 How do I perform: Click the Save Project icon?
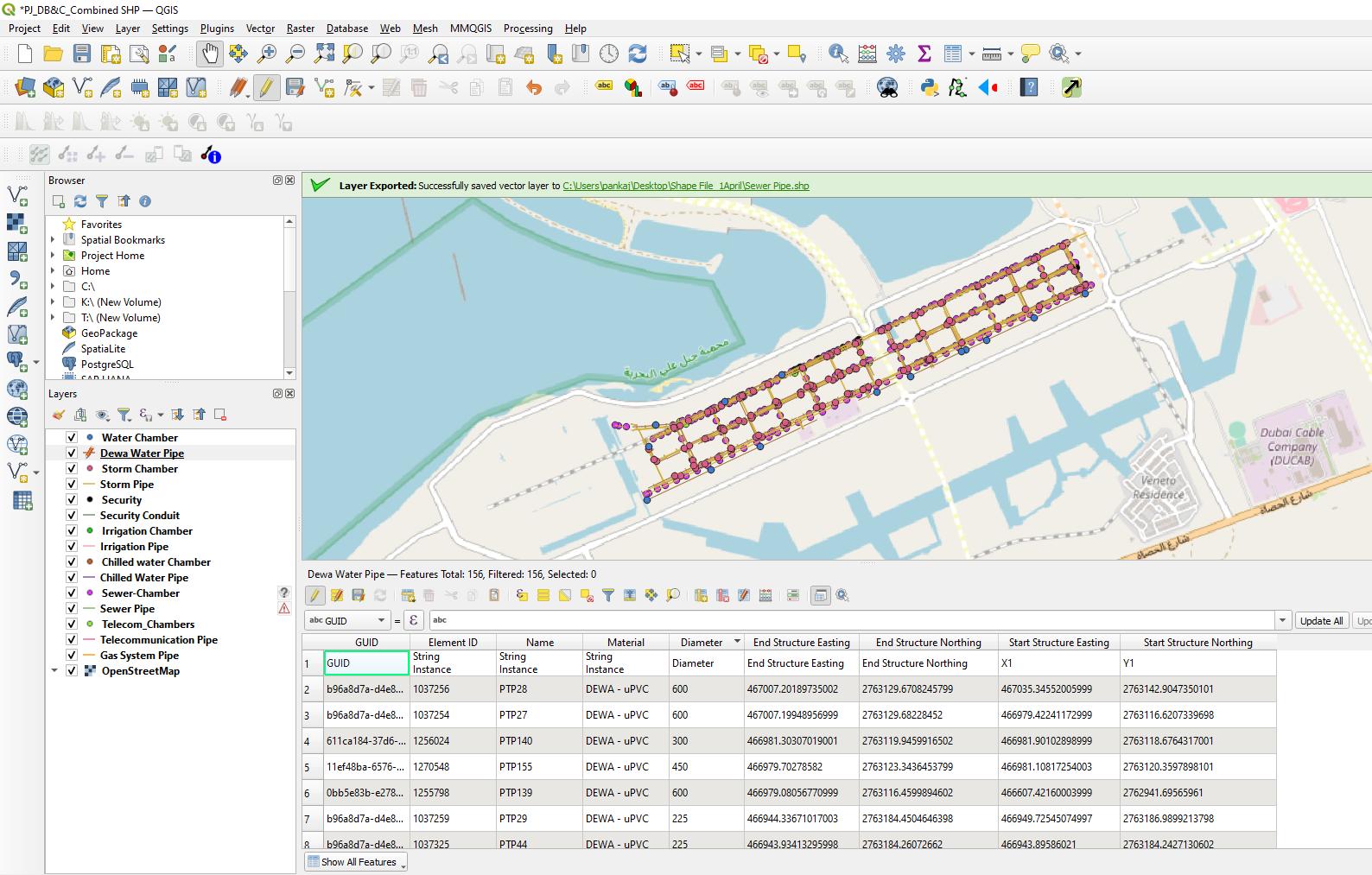tap(82, 54)
